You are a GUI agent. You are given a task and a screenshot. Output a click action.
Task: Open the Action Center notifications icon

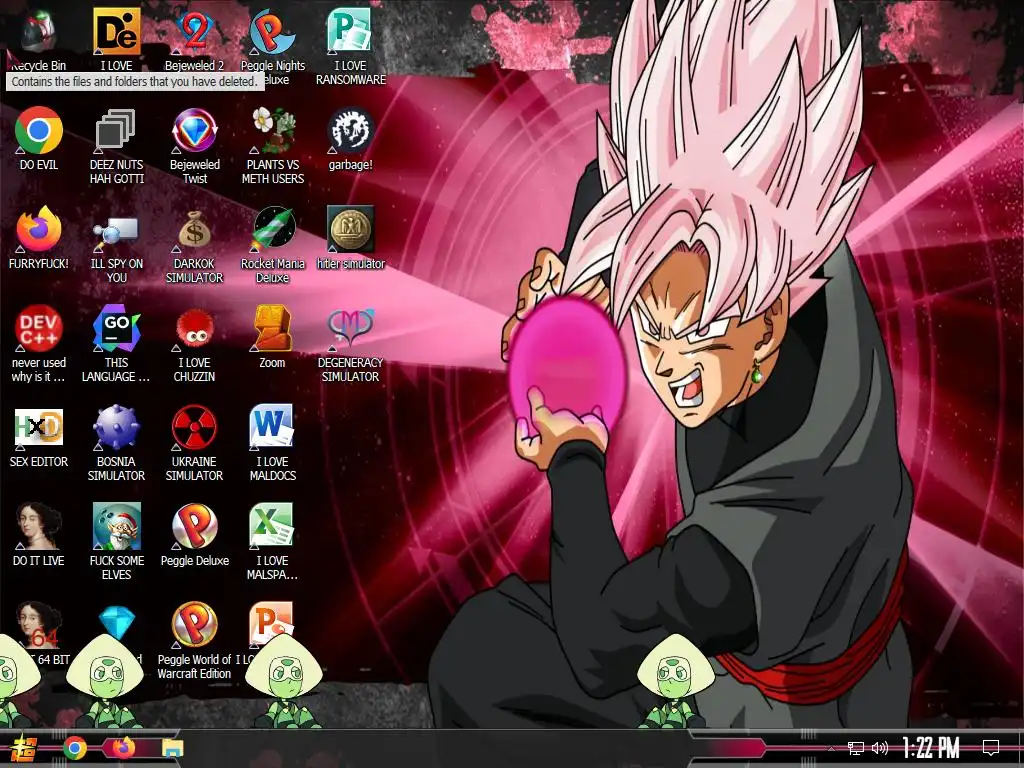991,748
